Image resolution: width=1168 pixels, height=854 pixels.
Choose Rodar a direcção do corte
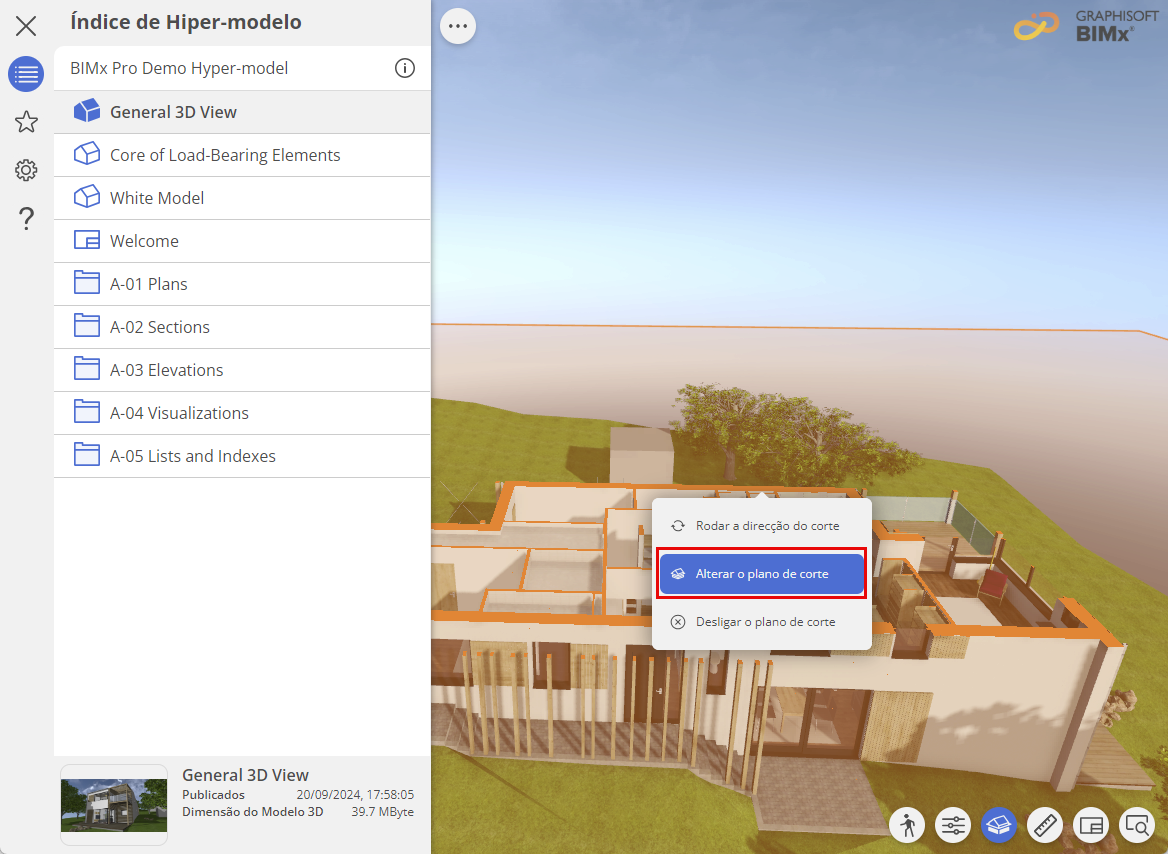pyautogui.click(x=761, y=525)
